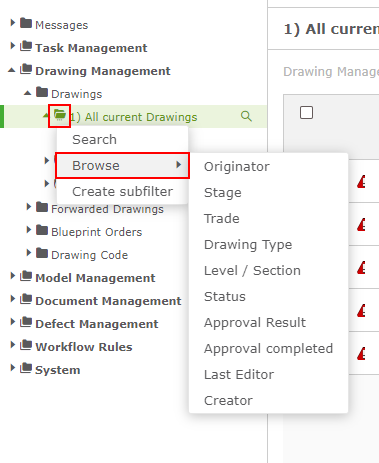Click the Task Management folder icon
Viewport: 379px width, 463px height.
pos(26,46)
